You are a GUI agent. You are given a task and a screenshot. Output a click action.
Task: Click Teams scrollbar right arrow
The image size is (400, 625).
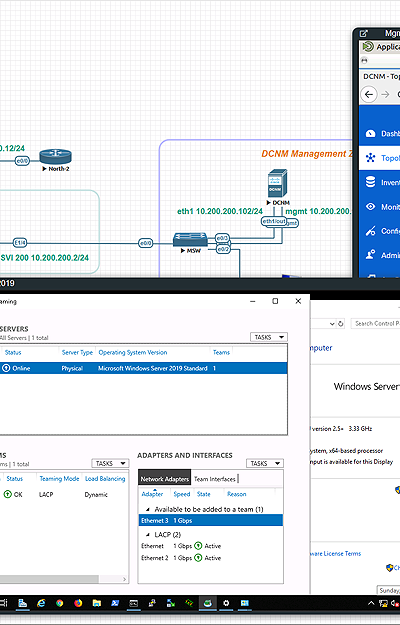(125, 579)
